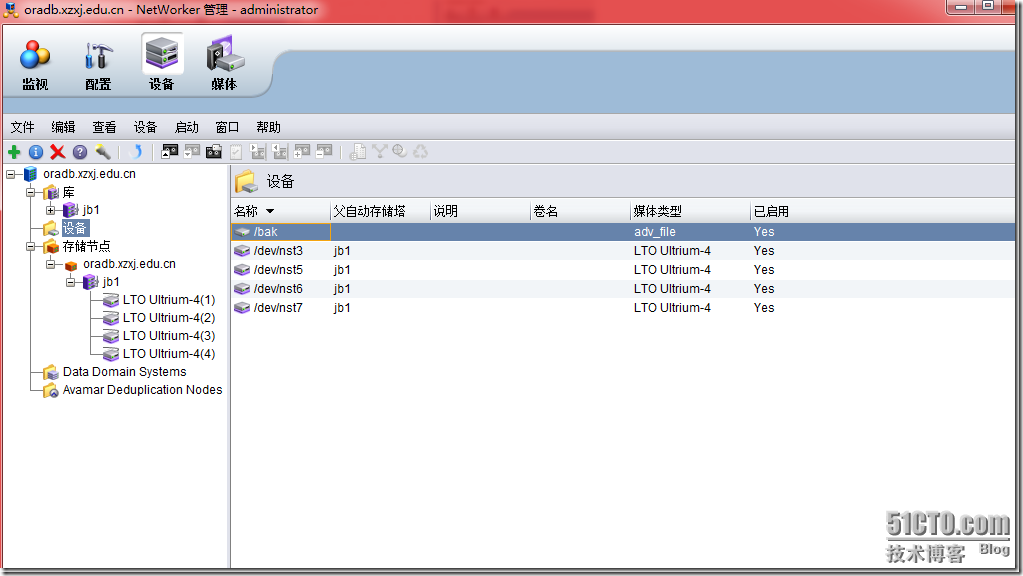Open the 启动 menu
The image size is (1023, 576).
[x=187, y=127]
